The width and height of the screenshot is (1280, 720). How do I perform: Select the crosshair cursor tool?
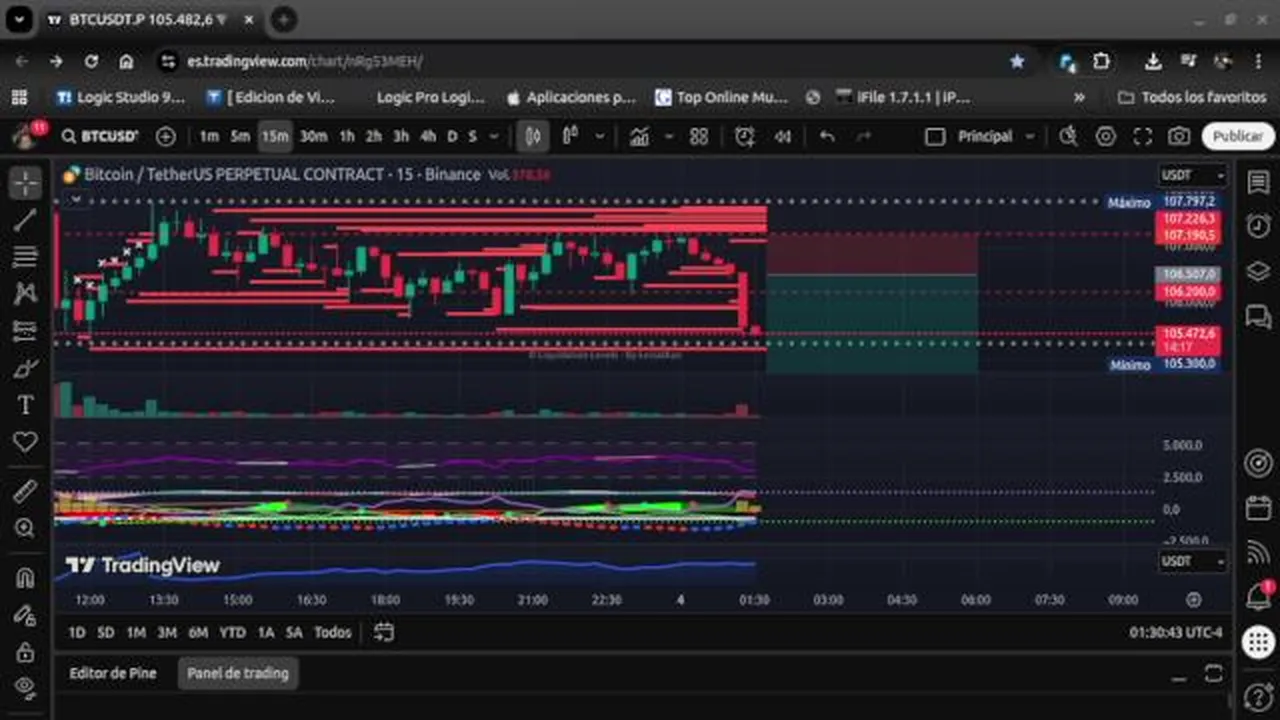coord(25,182)
